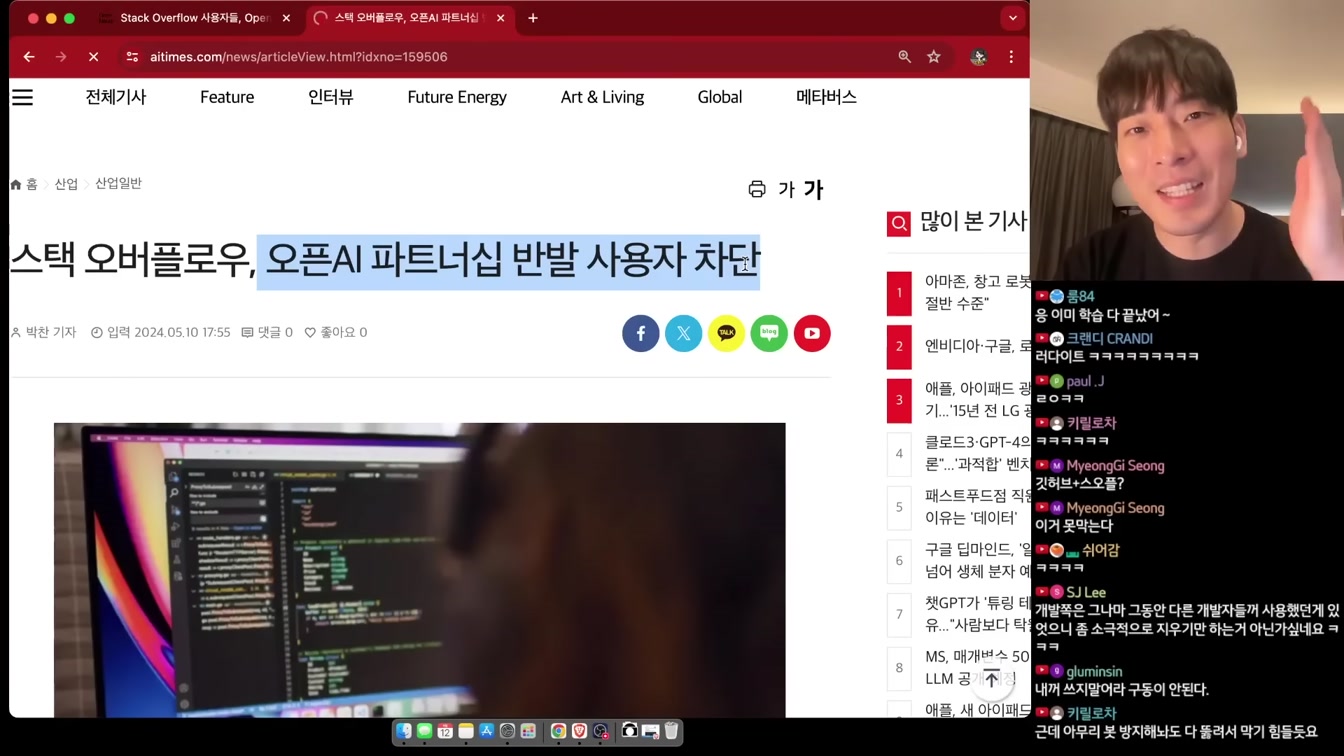This screenshot has height=756, width=1344.
Task: Increase font size with large 가
Action: tap(813, 189)
